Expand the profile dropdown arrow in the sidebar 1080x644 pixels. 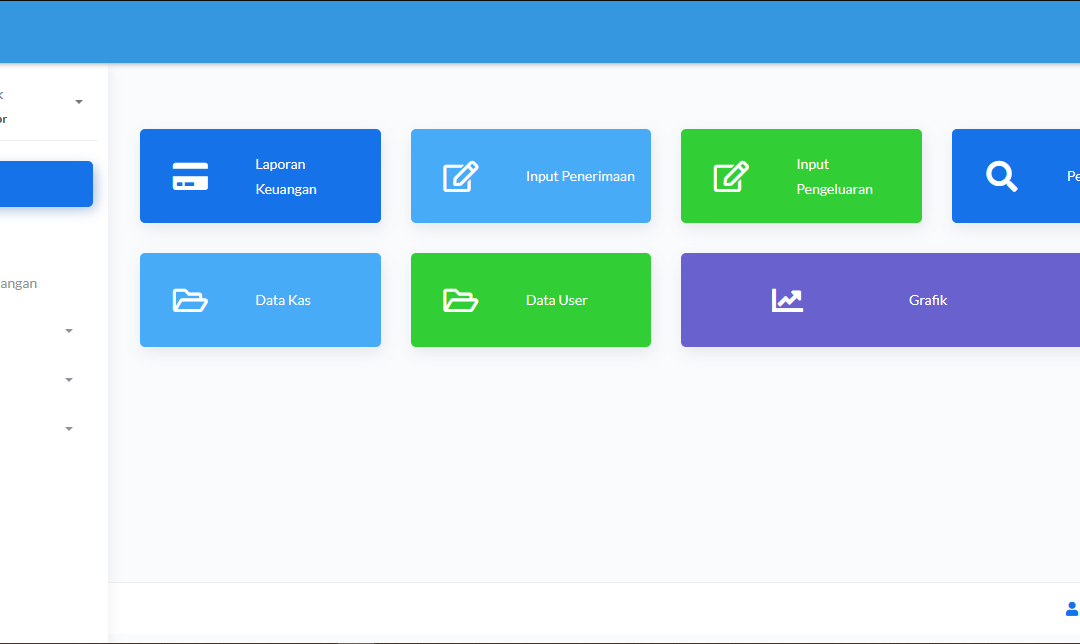[79, 102]
